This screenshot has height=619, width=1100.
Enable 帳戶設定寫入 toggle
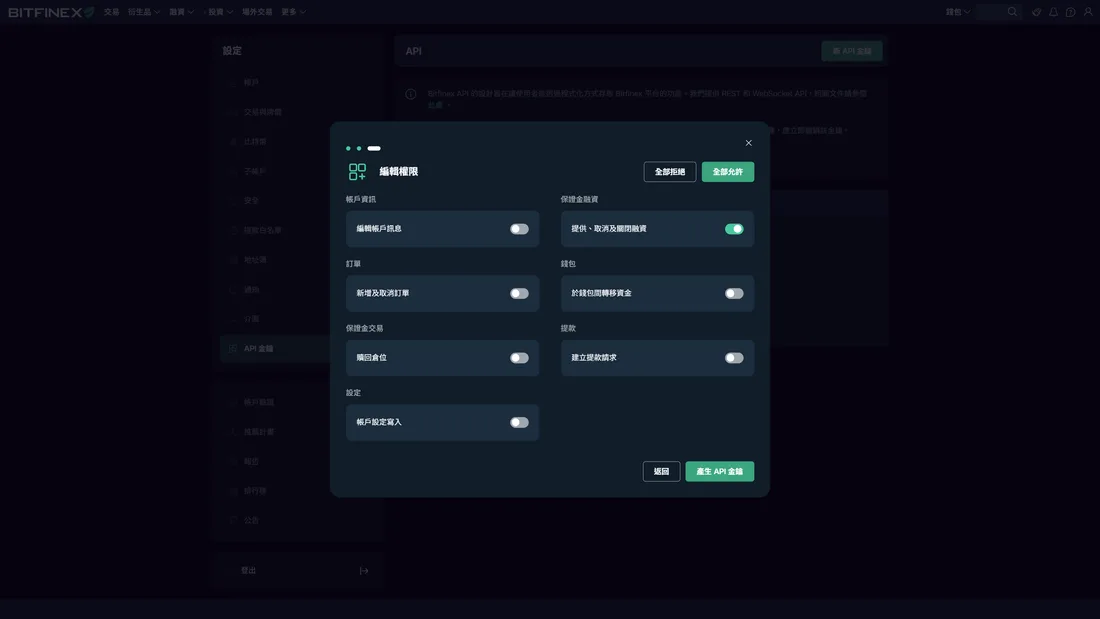tap(519, 422)
